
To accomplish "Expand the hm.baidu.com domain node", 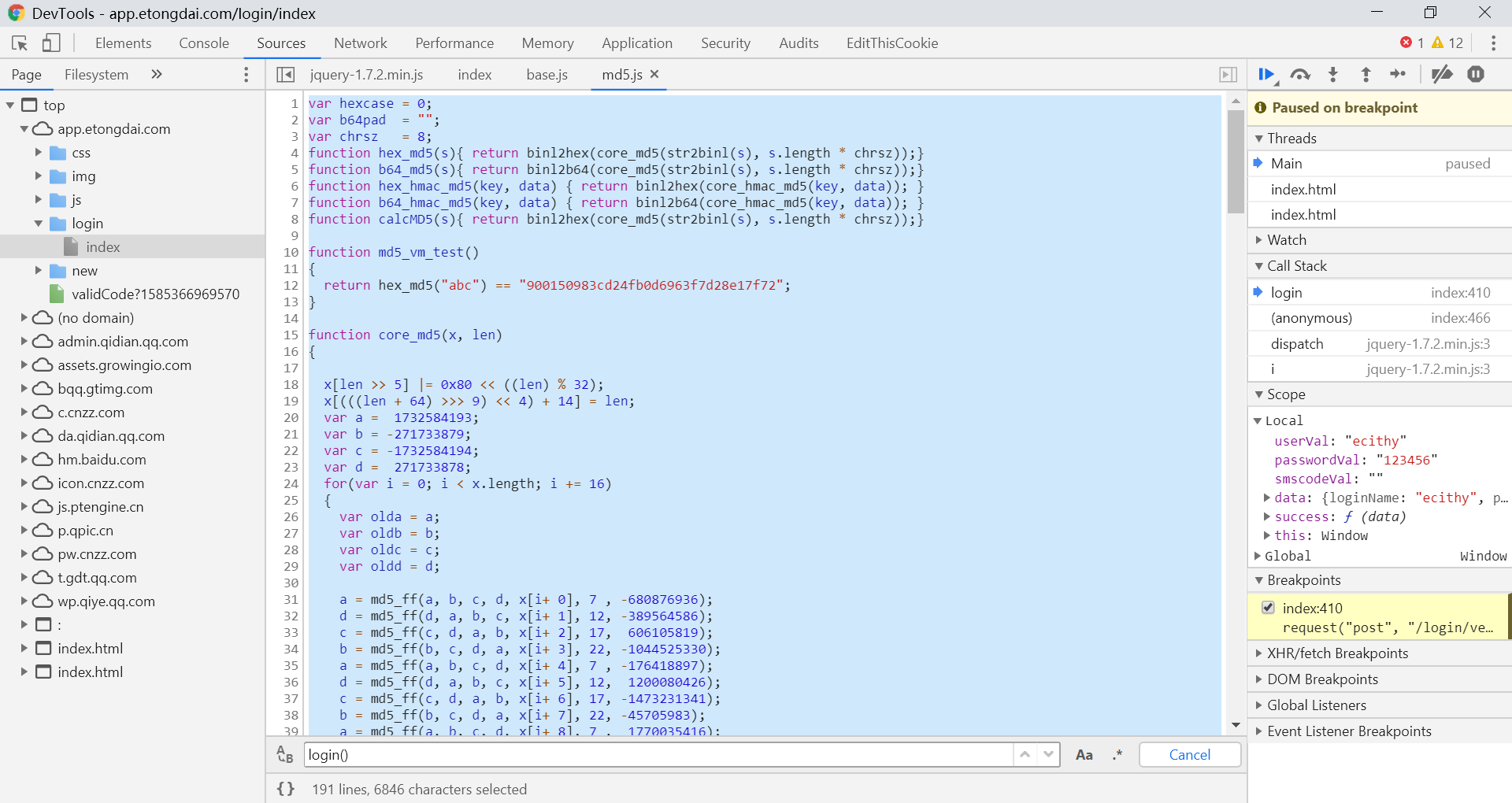I will [24, 459].
